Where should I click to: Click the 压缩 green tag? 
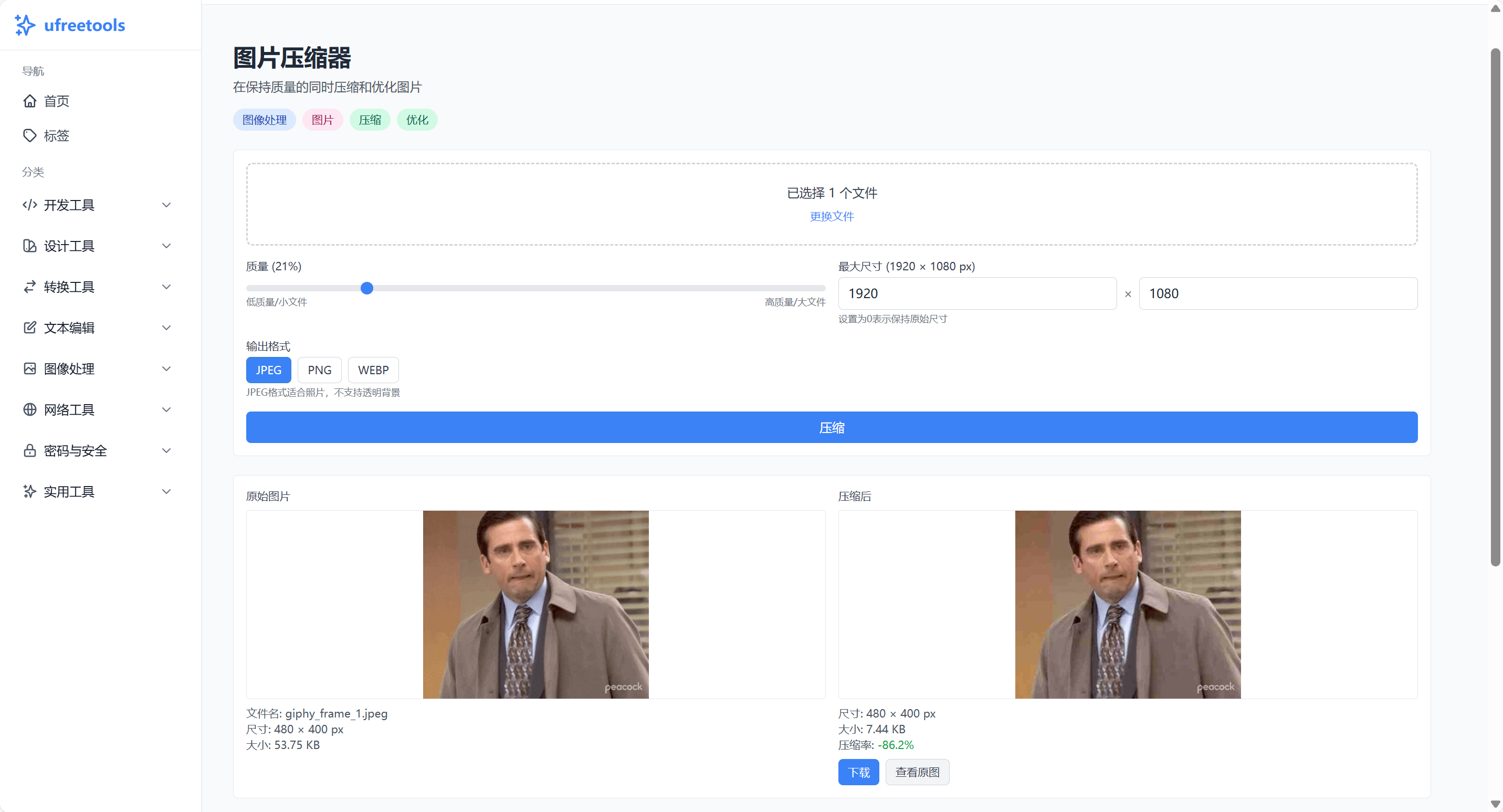click(x=370, y=120)
